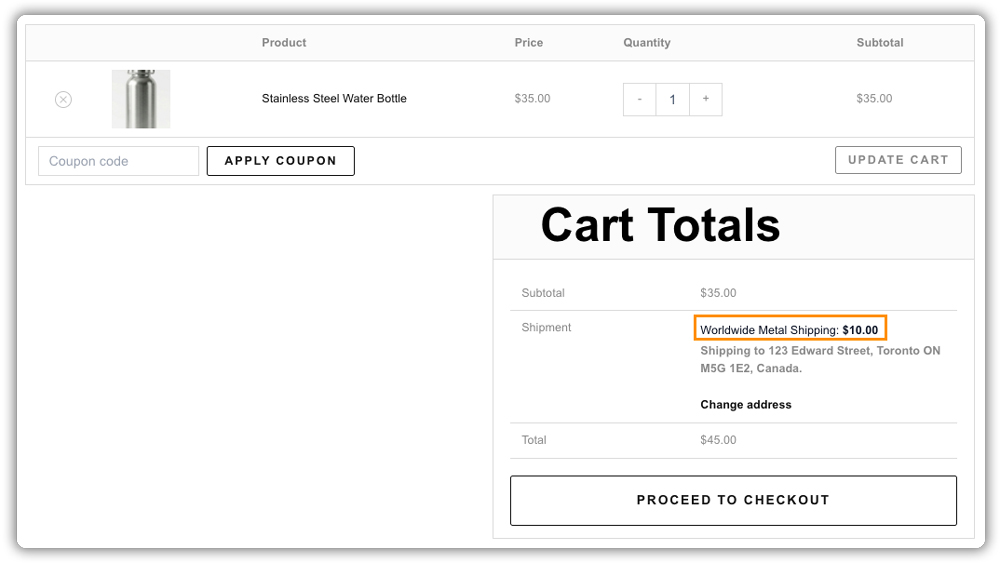The image size is (1000, 563).
Task: Click the Quantity column header
Action: click(647, 43)
